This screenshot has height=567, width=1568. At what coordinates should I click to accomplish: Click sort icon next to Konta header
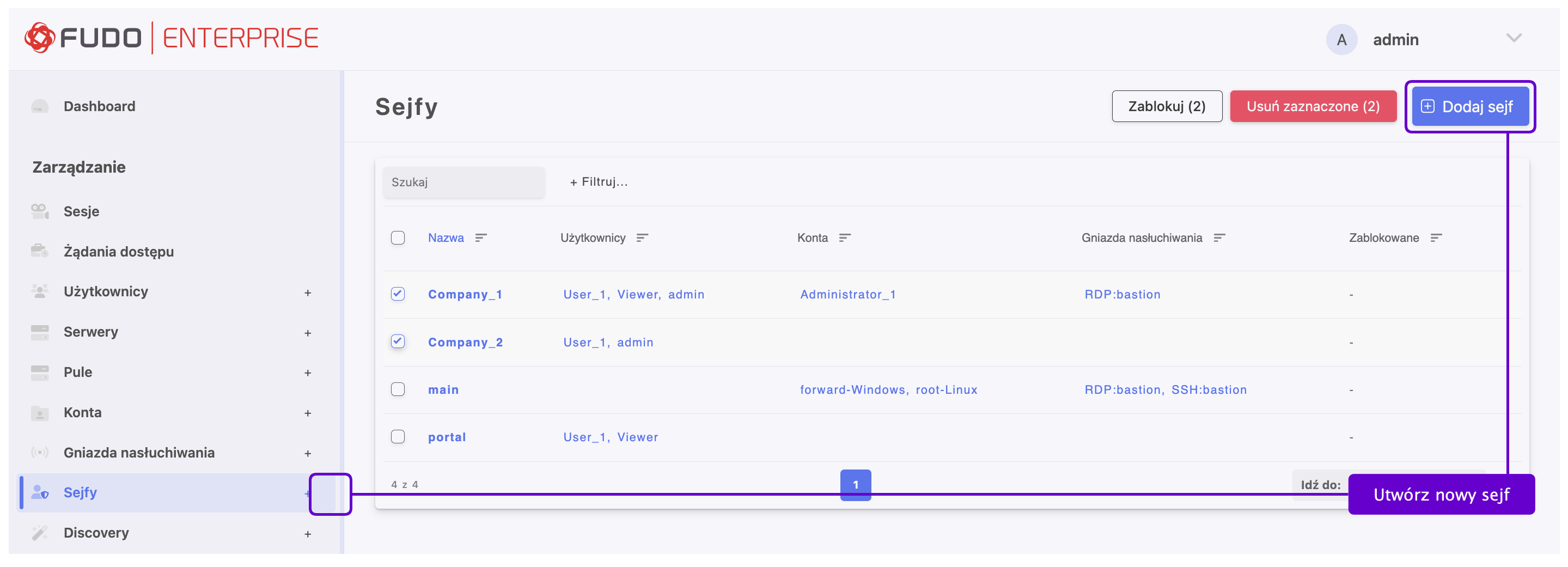(844, 237)
